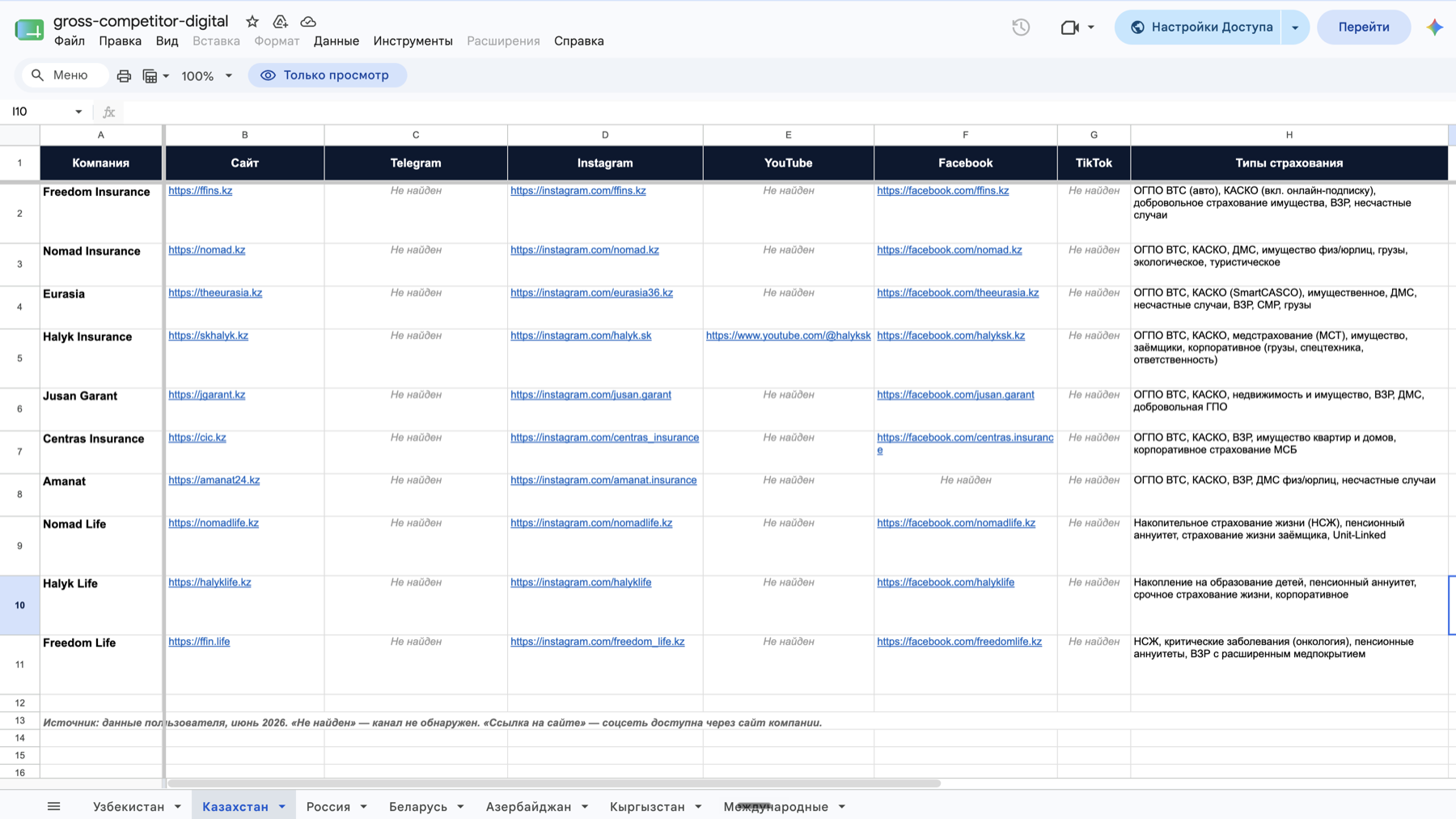Select the TikTok header cell
This screenshot has width=1456, height=819.
coord(1094,163)
